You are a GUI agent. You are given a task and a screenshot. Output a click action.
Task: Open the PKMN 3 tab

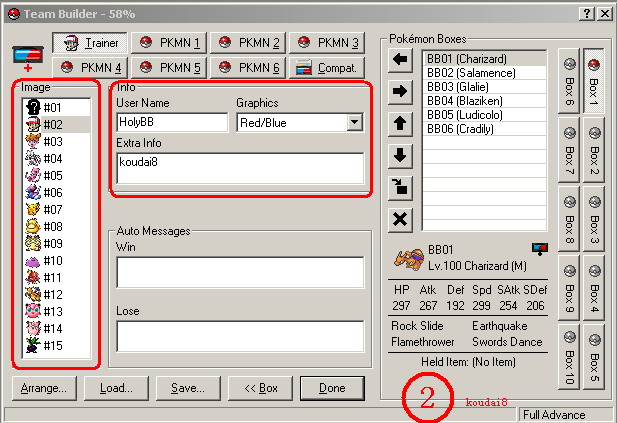coord(327,42)
